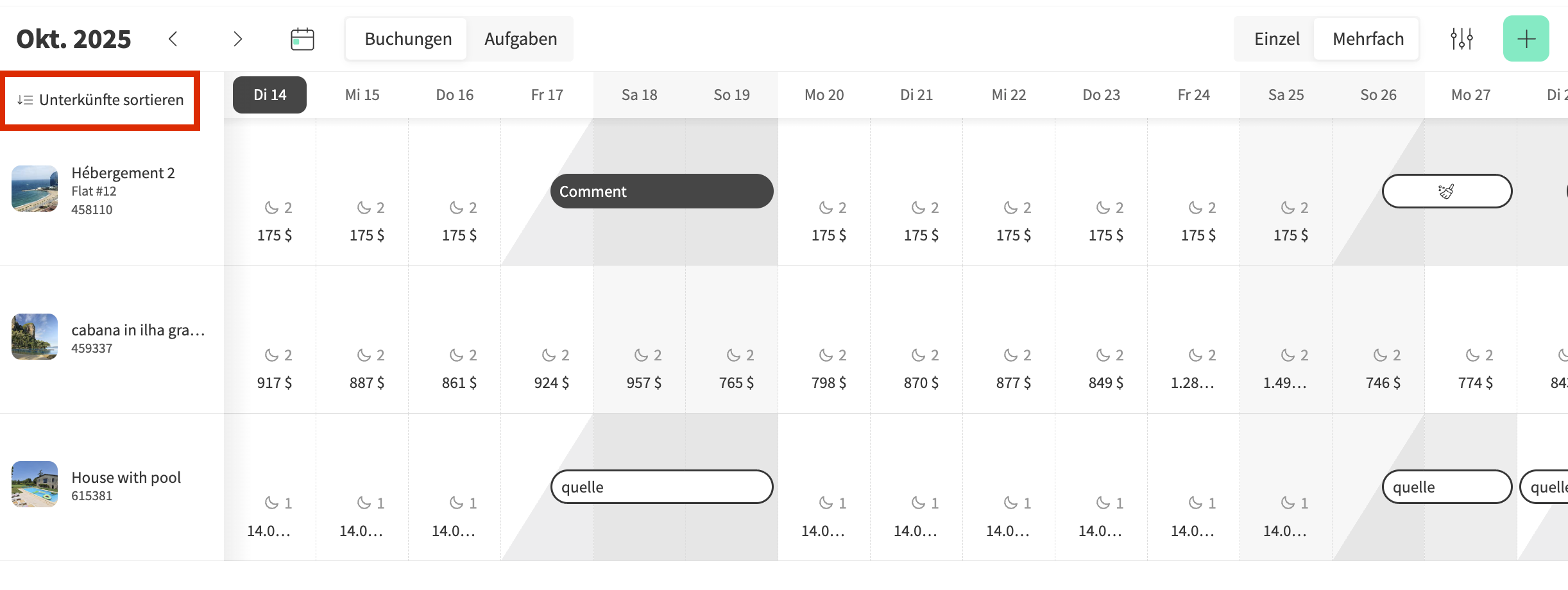Open House with pool listing name
The height and width of the screenshot is (590, 1568).
(126, 478)
